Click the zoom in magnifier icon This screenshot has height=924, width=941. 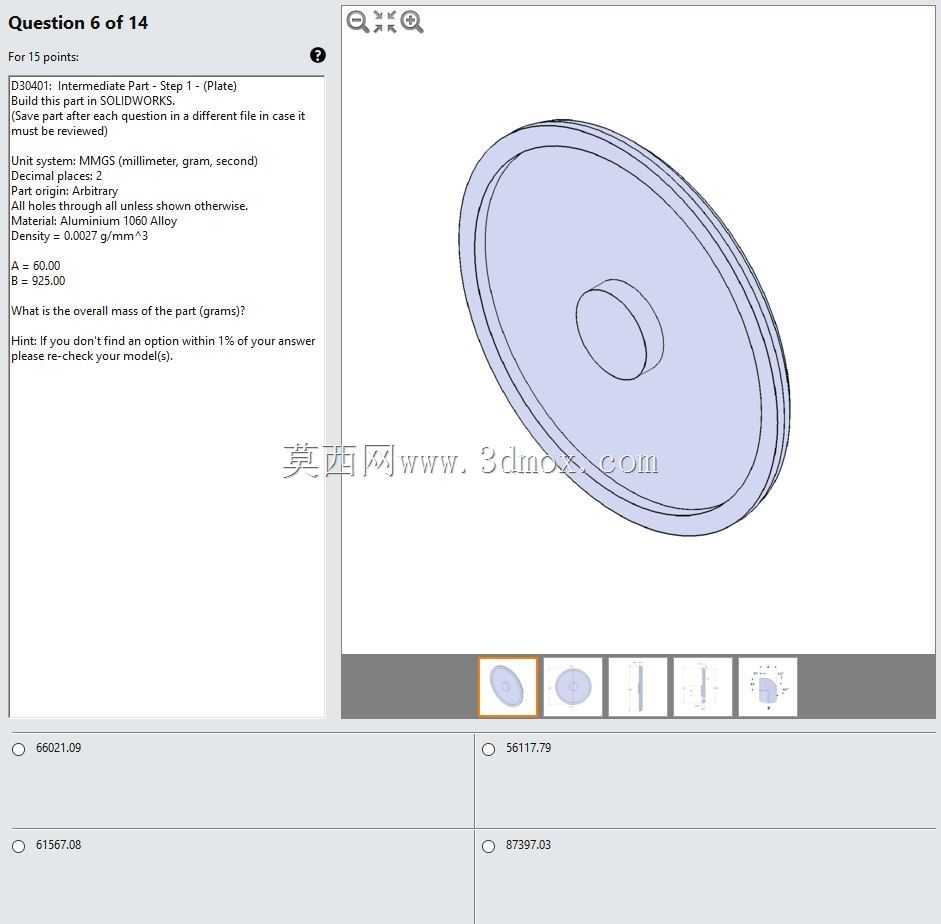click(412, 22)
